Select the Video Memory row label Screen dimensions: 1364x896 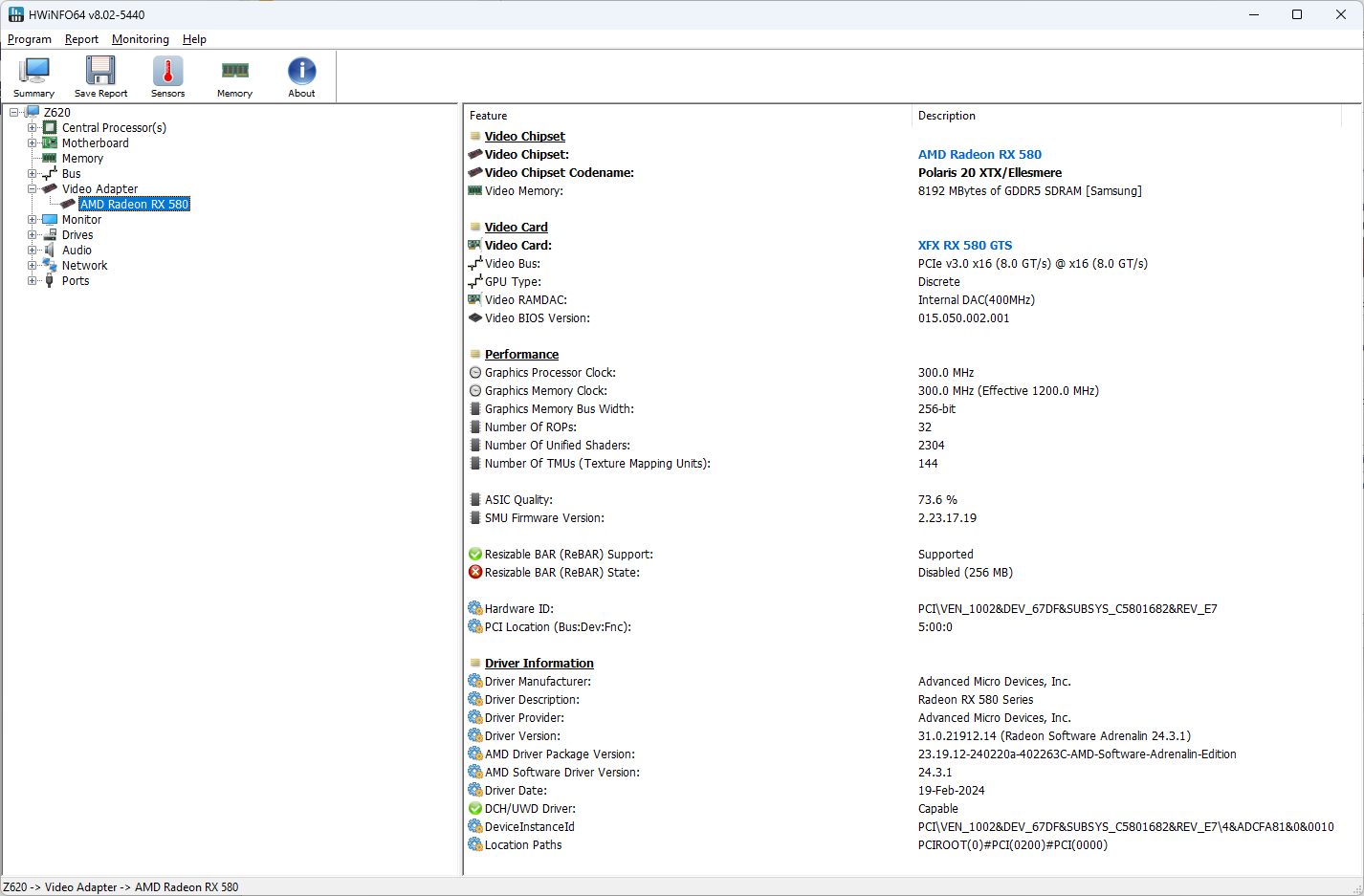[524, 190]
